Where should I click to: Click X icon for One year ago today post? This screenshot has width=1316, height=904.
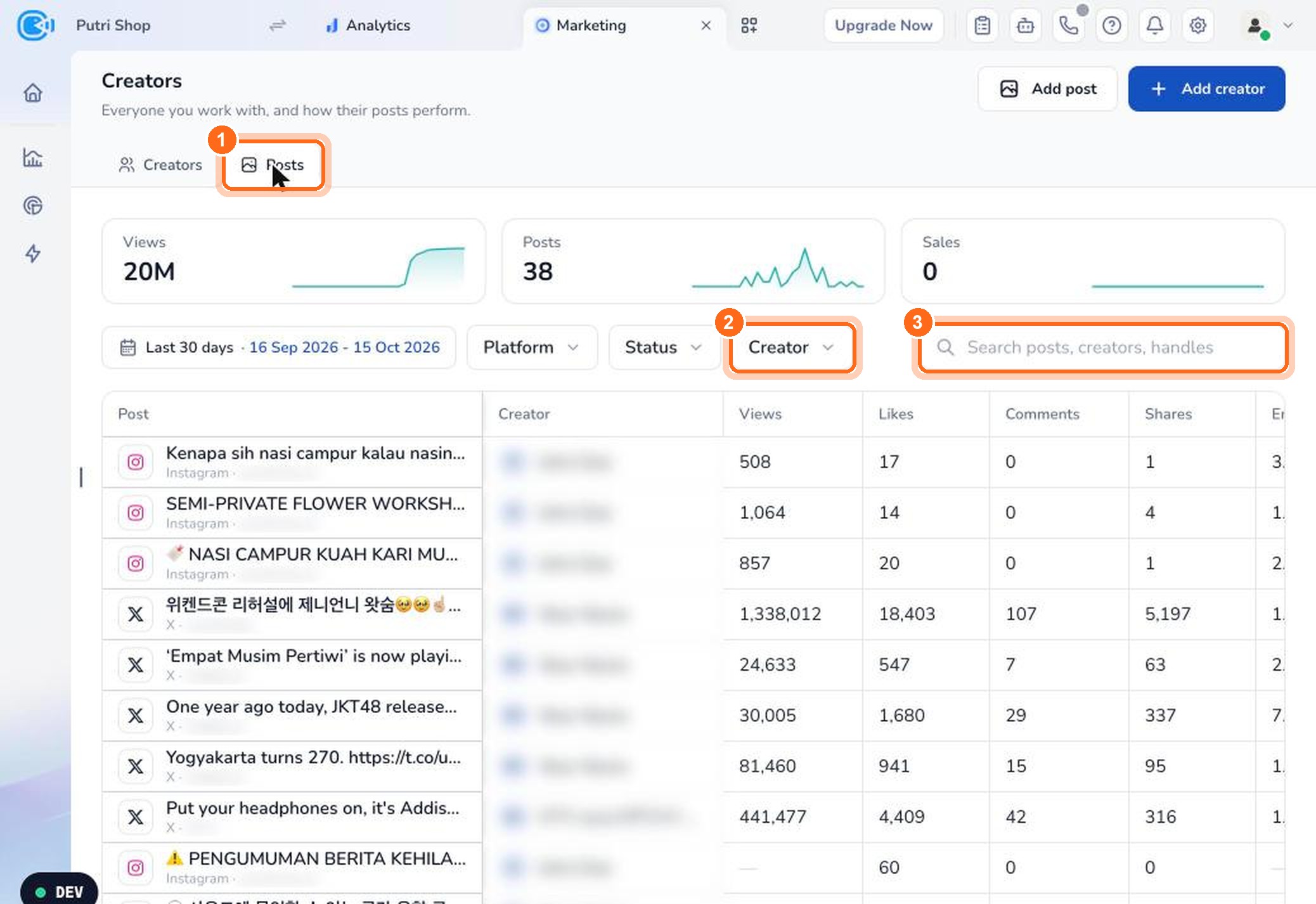[136, 716]
